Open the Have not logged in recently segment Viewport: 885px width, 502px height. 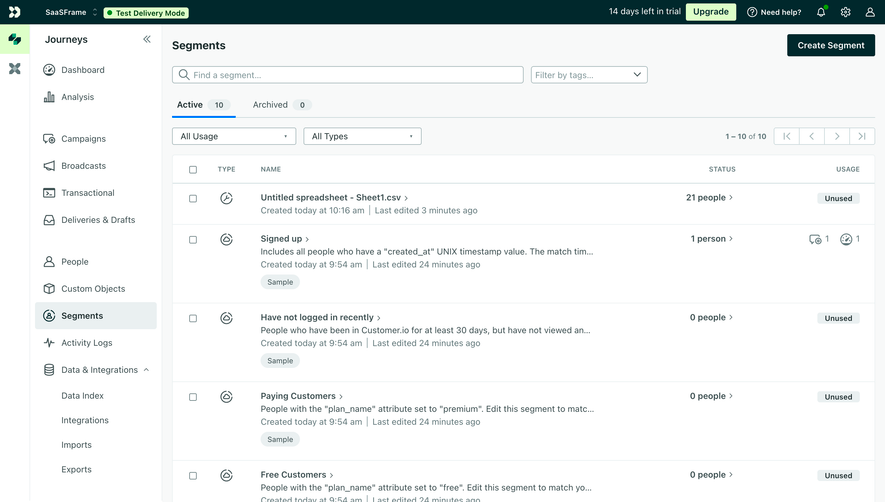click(321, 317)
